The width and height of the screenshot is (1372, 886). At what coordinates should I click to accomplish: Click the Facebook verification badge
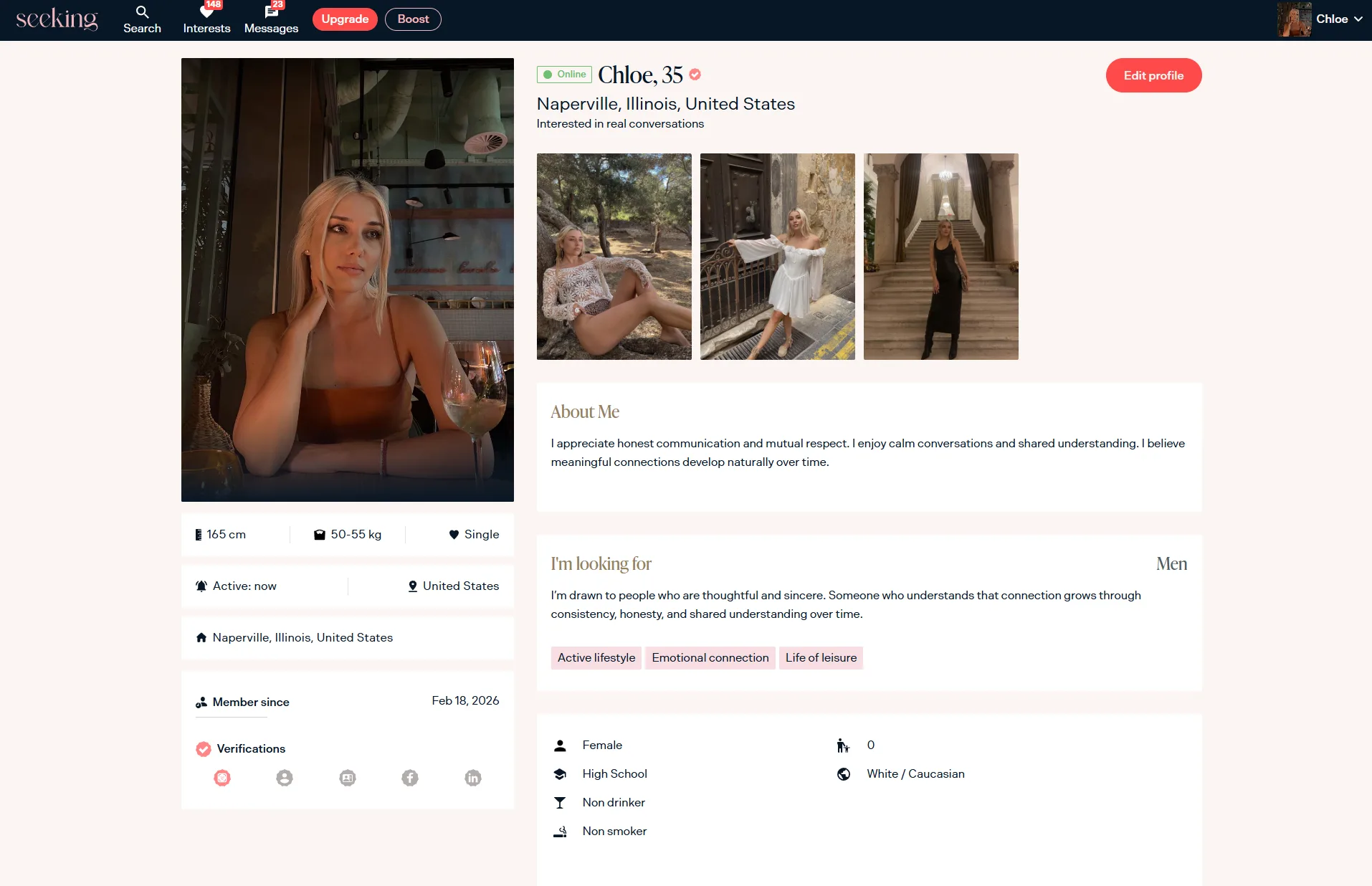(410, 778)
